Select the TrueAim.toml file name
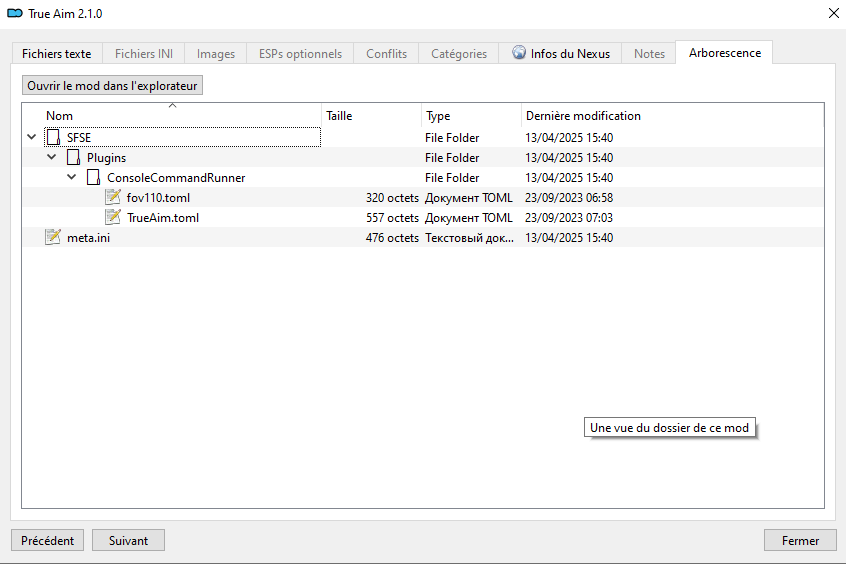The image size is (846, 564). pyautogui.click(x=163, y=218)
